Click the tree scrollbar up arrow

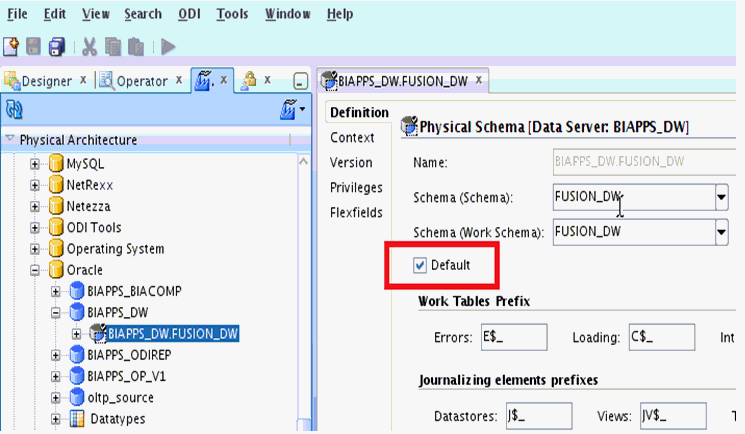pyautogui.click(x=304, y=162)
